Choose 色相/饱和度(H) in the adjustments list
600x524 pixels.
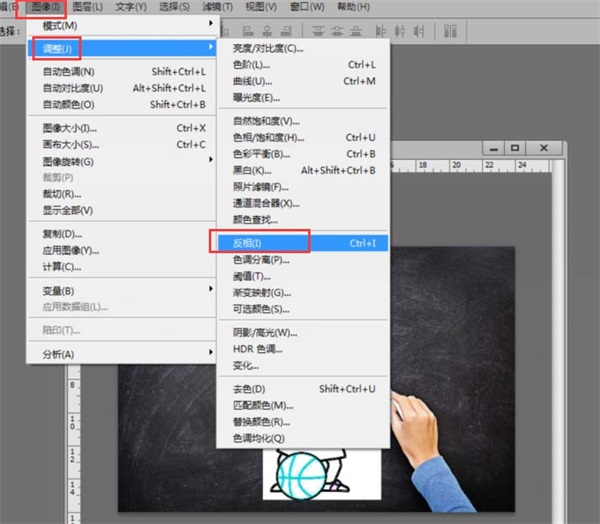click(x=303, y=137)
